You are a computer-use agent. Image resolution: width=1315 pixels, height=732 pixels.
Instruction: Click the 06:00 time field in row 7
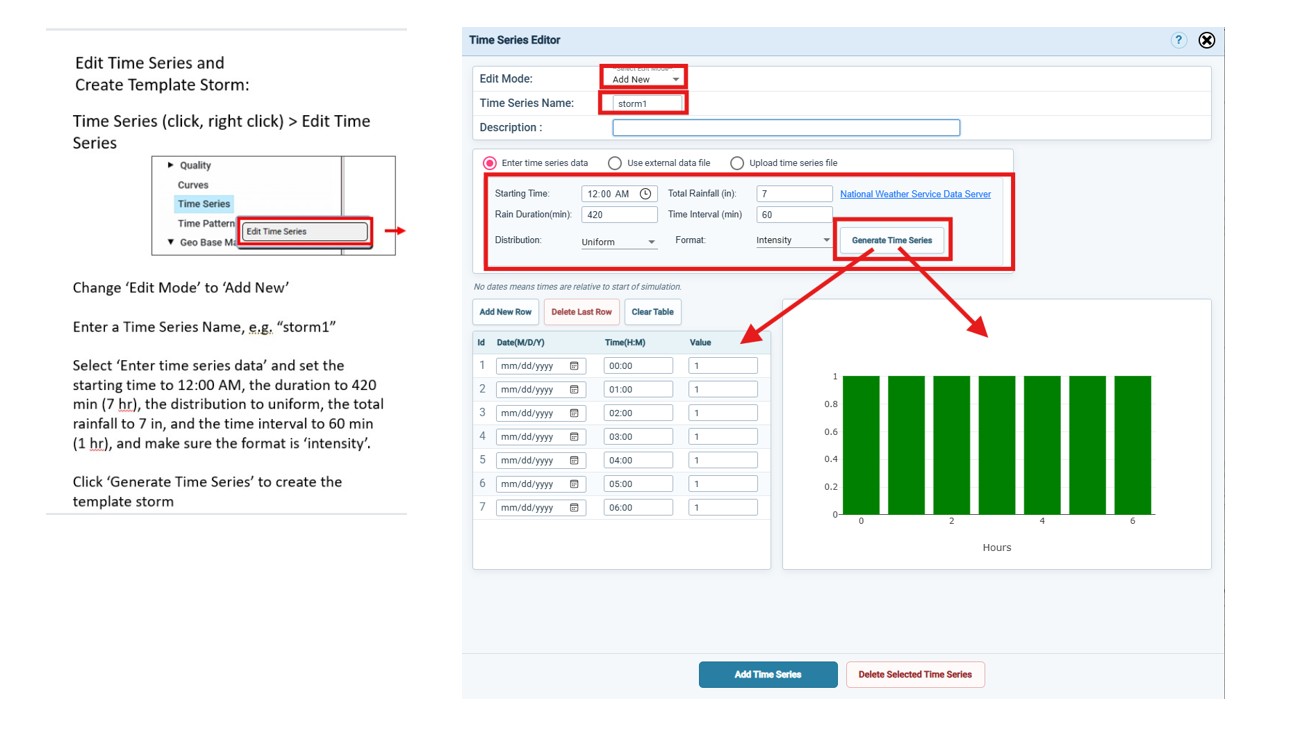(638, 507)
